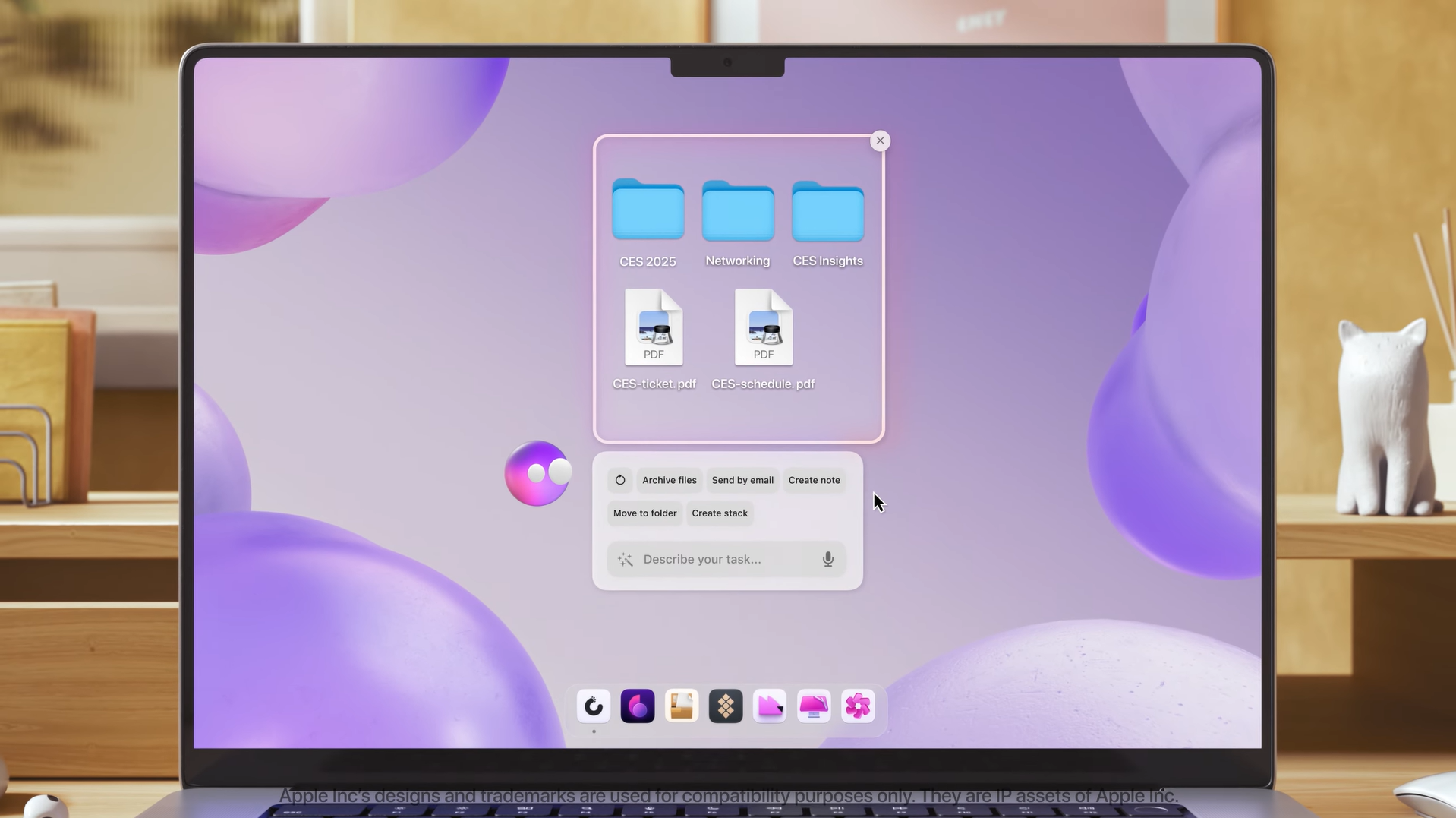The width and height of the screenshot is (1456, 818).
Task: Click the magic wand sparkle icon
Action: click(626, 560)
